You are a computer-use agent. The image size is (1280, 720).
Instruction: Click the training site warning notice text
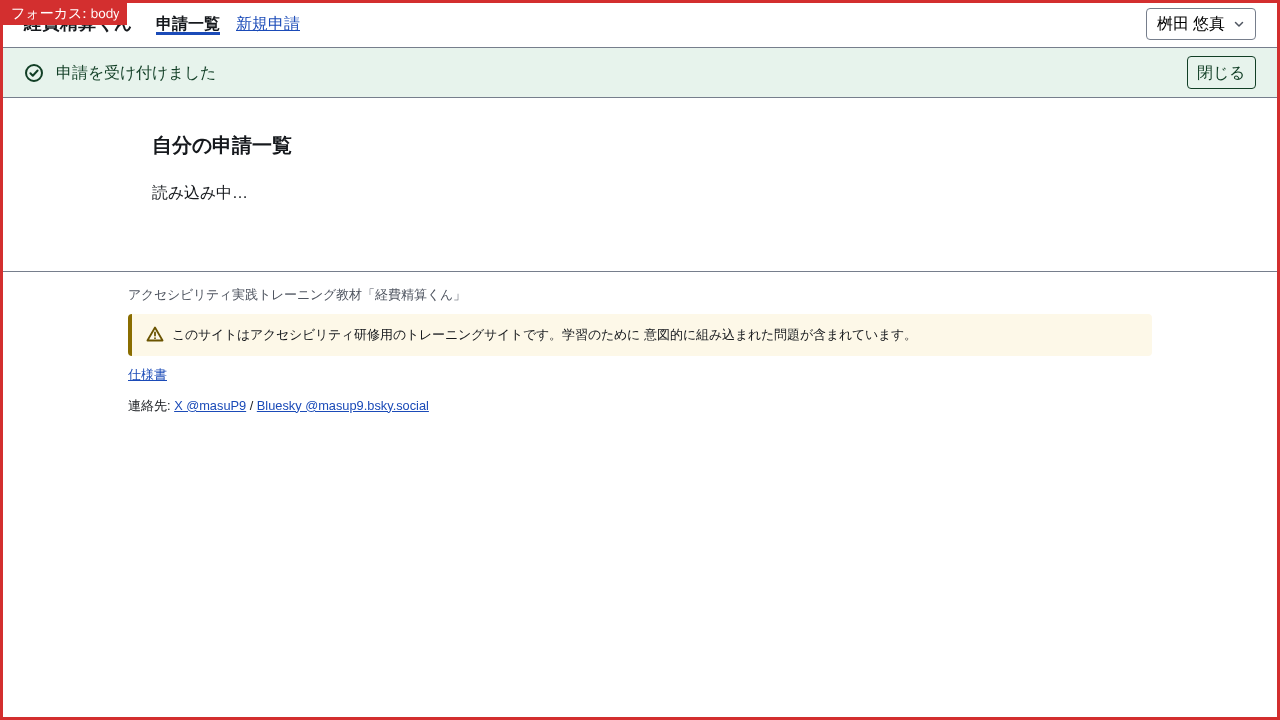click(544, 335)
